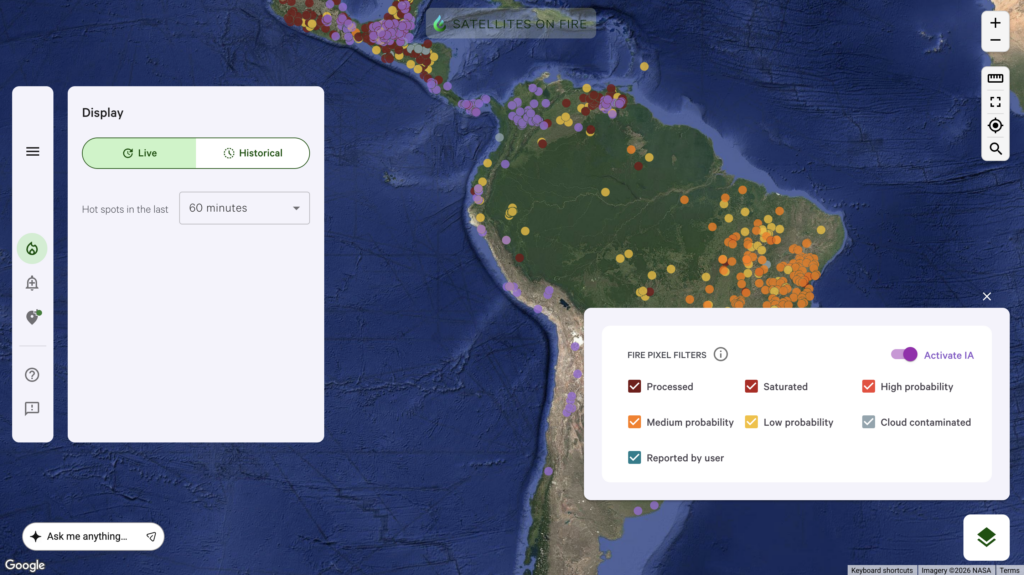The width and height of the screenshot is (1024, 575).
Task: Click the Hot spots in the last label
Action: [x=125, y=209]
